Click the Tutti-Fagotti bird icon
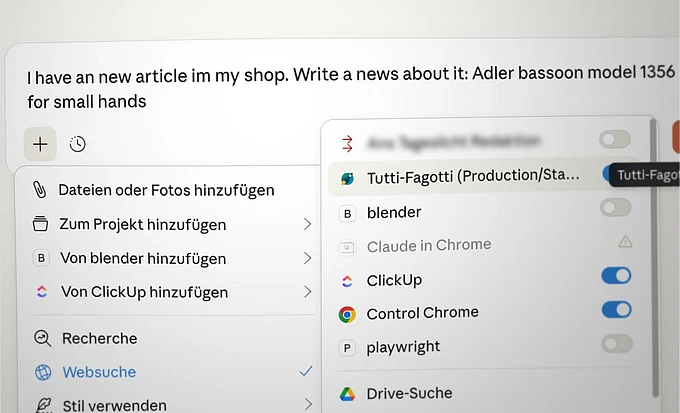The height and width of the screenshot is (413, 680). click(347, 178)
